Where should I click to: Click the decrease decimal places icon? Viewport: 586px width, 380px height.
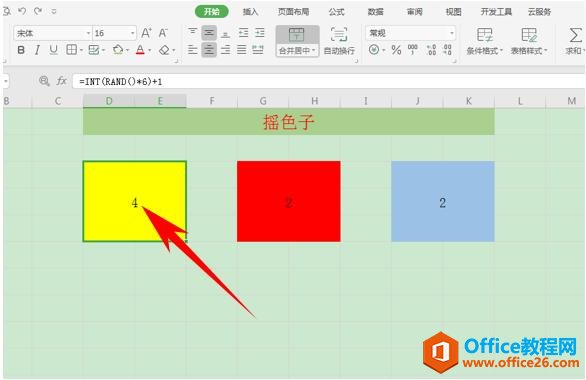tap(447, 49)
